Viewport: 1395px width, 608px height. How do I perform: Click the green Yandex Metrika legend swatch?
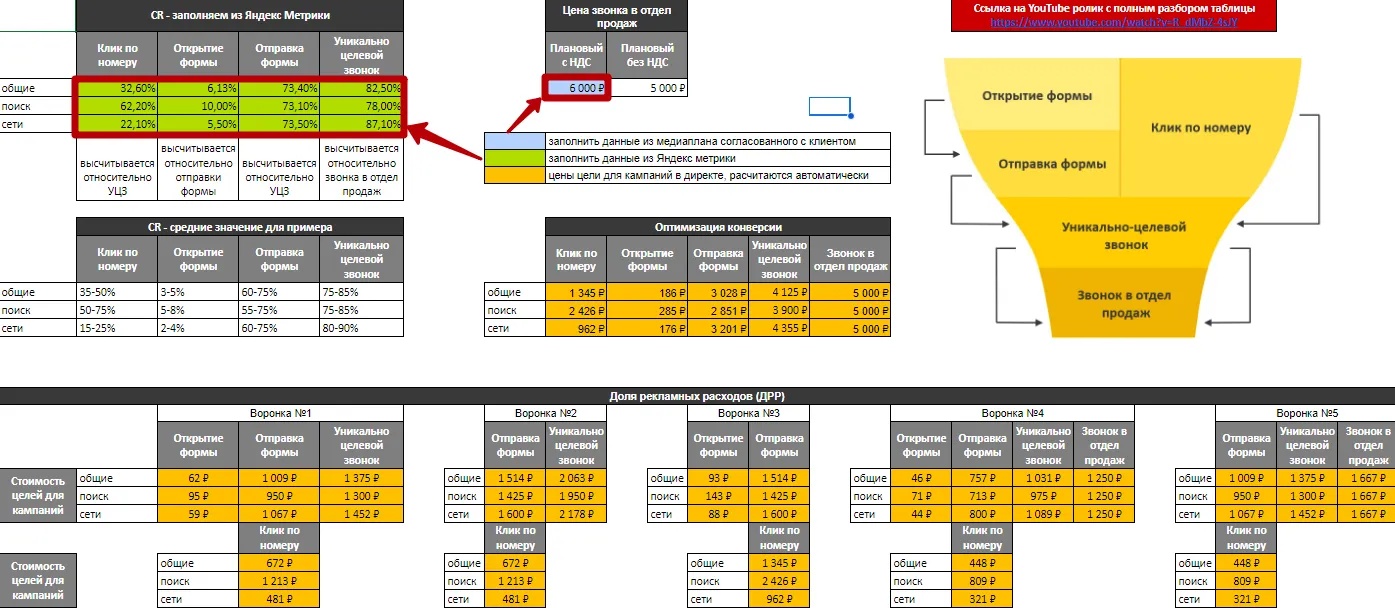click(x=514, y=158)
